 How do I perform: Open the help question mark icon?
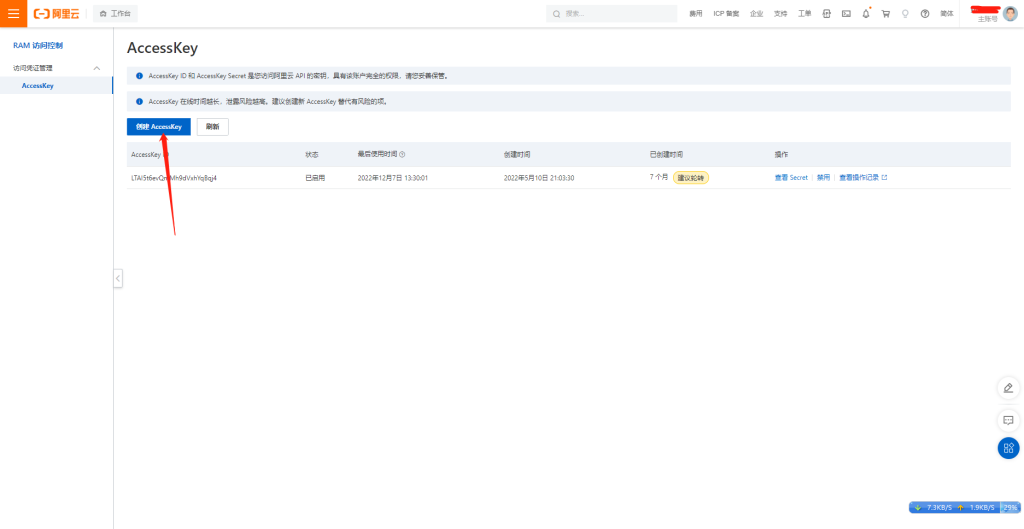[925, 14]
